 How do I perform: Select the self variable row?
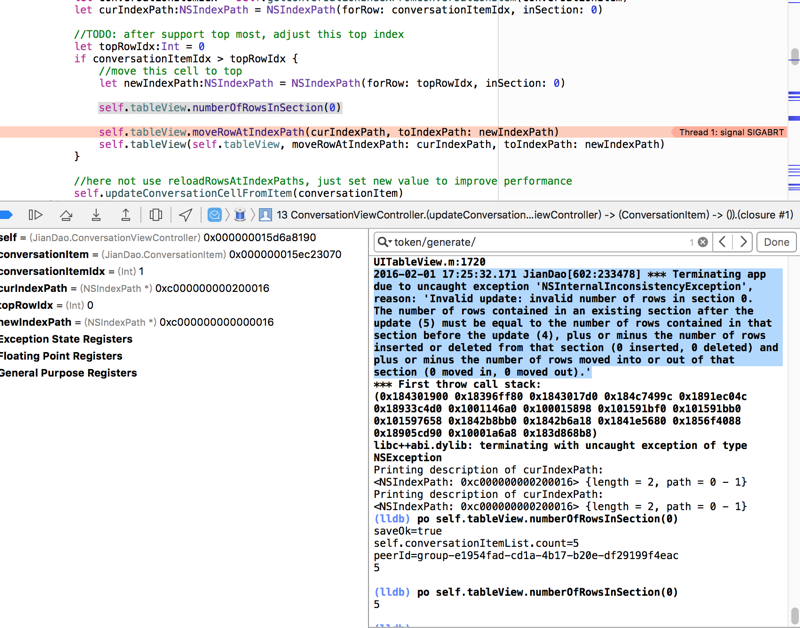[x=158, y=238]
